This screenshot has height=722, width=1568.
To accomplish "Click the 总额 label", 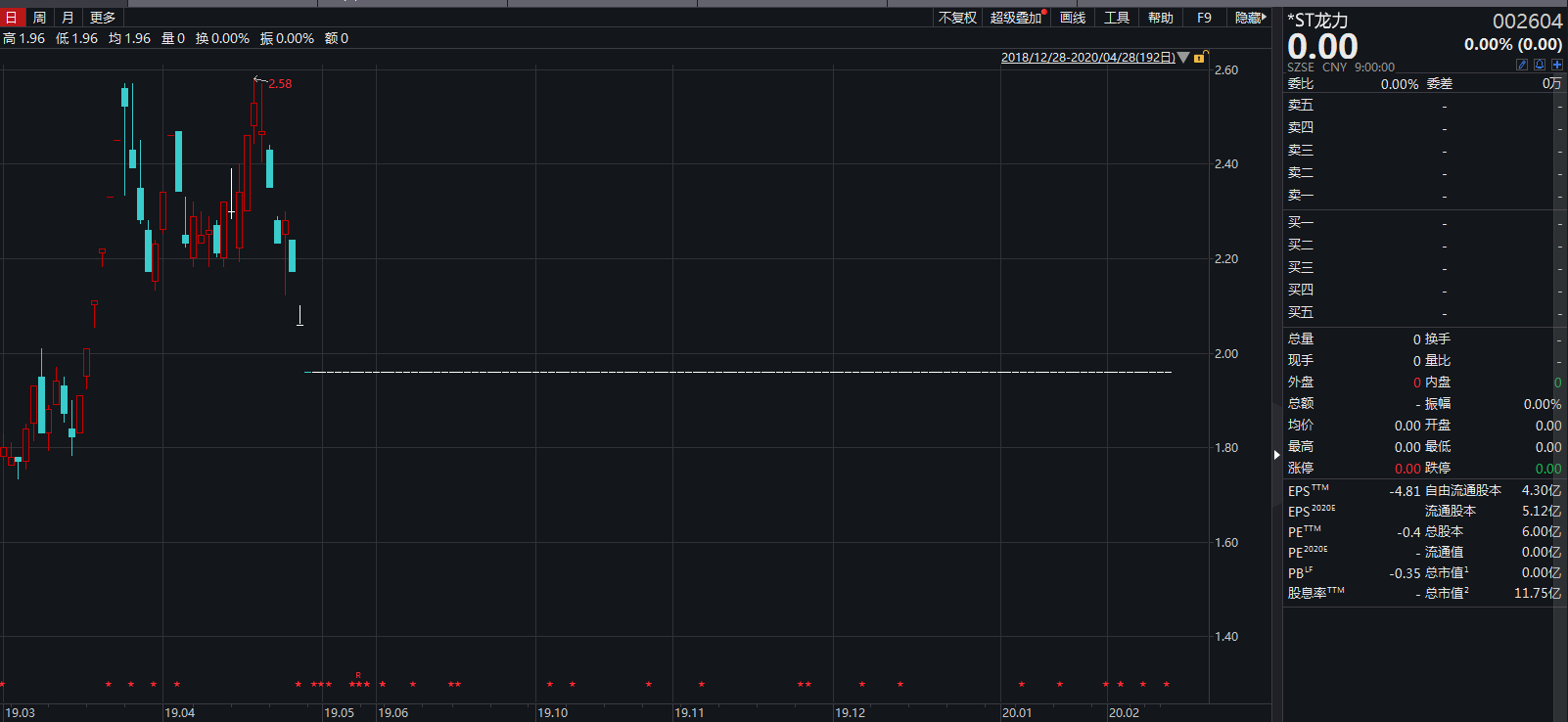I will pos(1301,404).
